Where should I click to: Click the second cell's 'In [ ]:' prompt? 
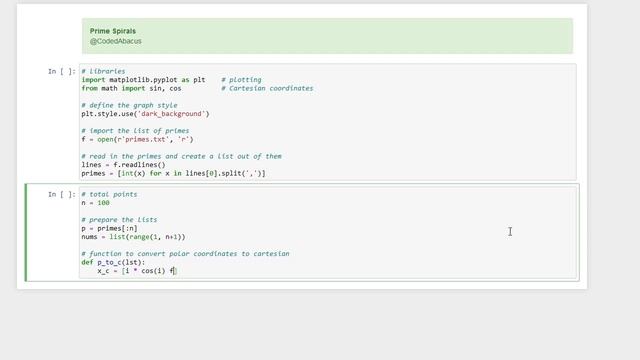[62, 194]
